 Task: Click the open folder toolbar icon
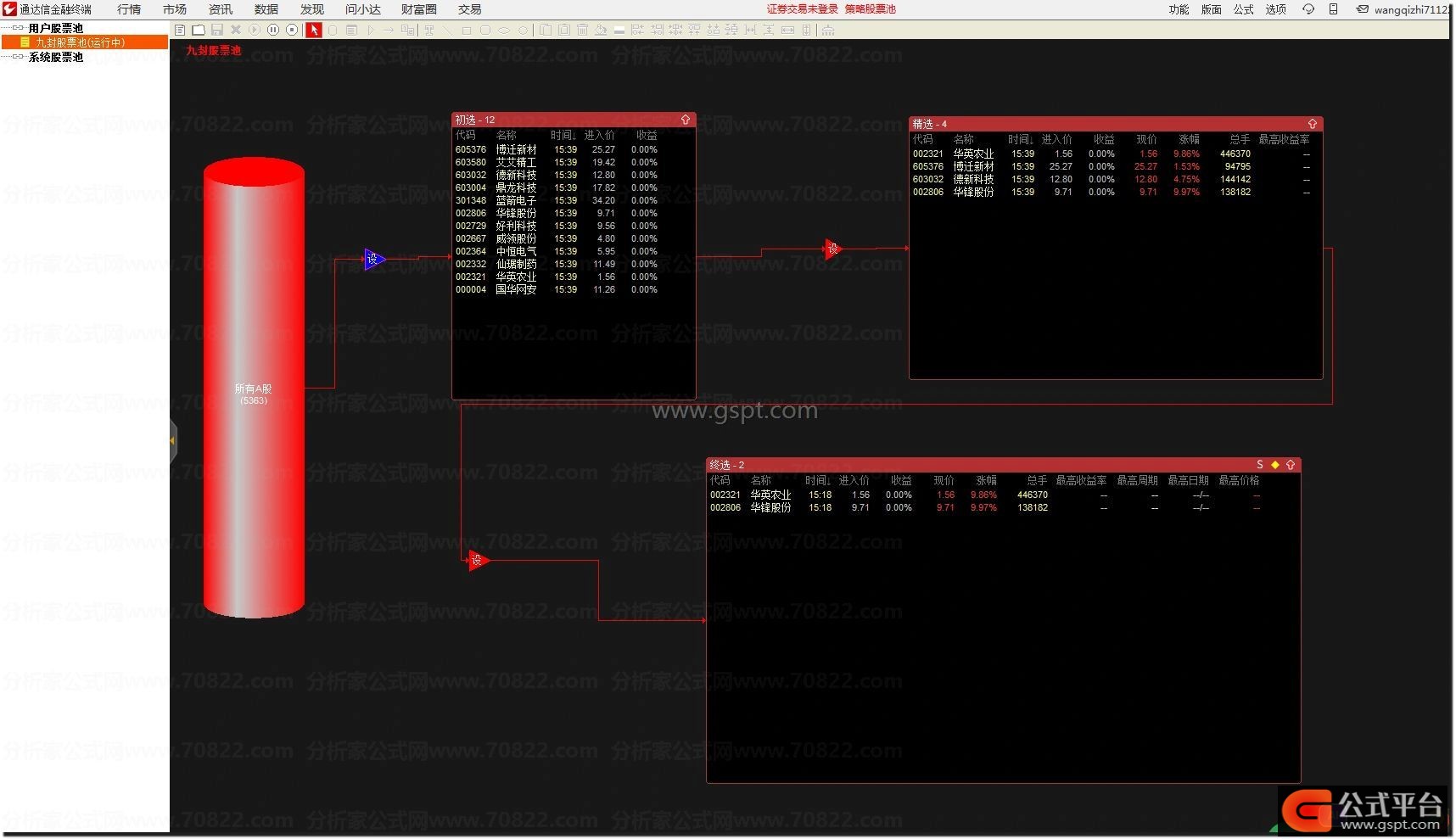pyautogui.click(x=199, y=30)
